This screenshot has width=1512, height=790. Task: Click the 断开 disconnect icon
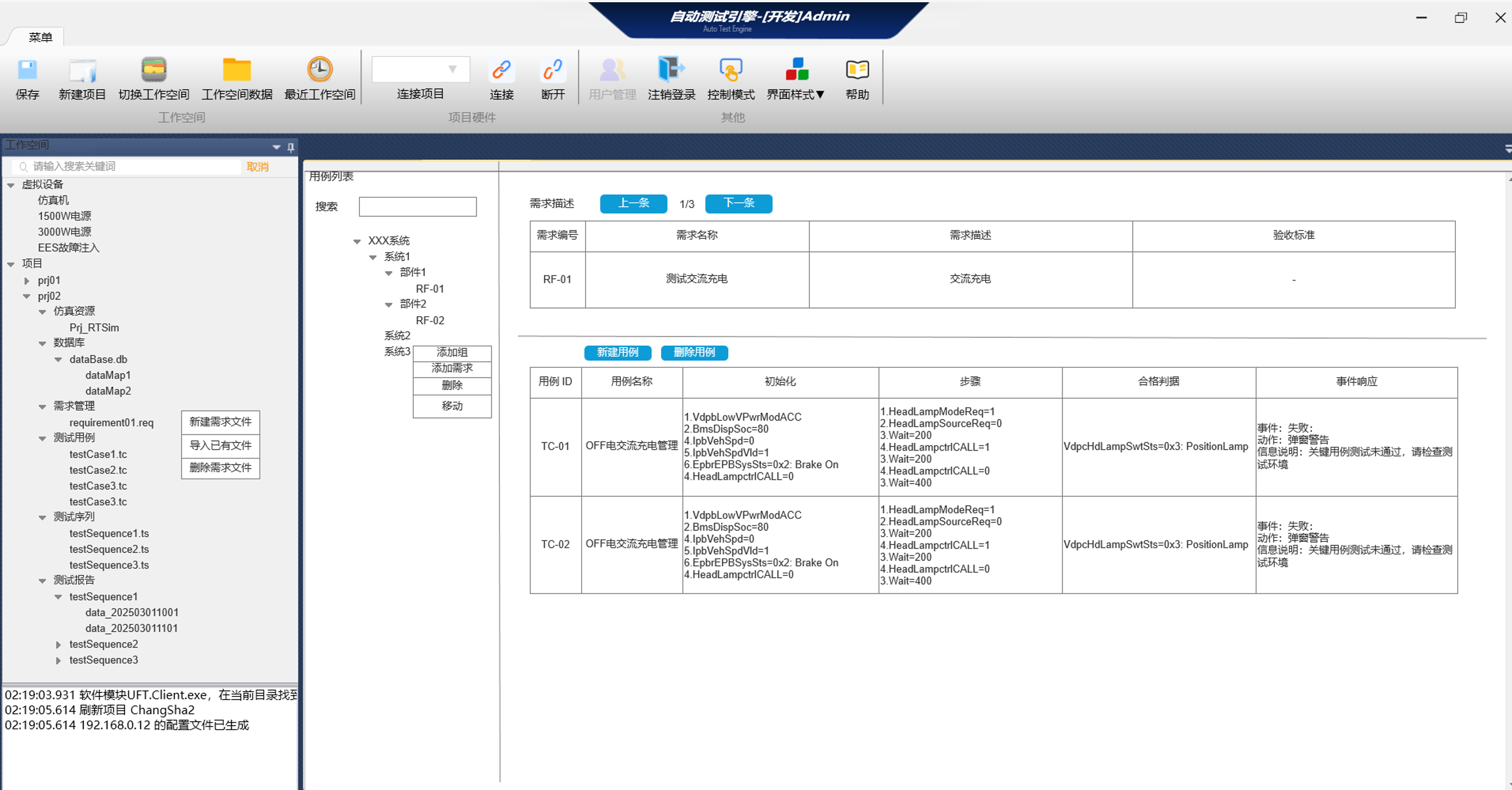[x=552, y=71]
